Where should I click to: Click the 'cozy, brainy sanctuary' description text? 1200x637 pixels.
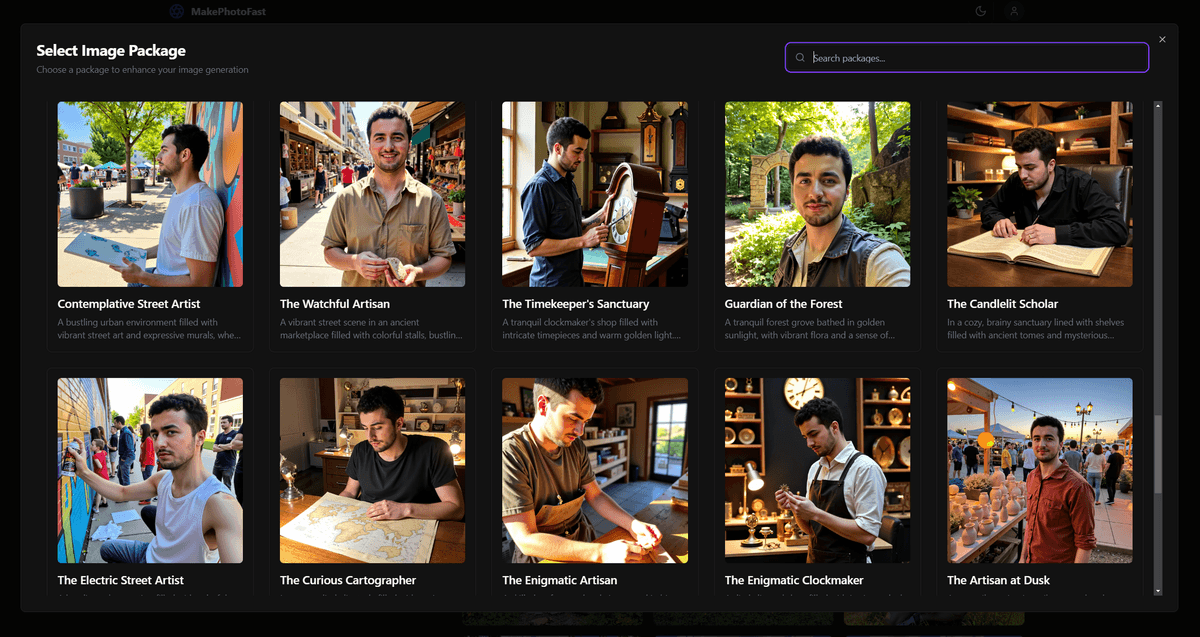click(1038, 329)
